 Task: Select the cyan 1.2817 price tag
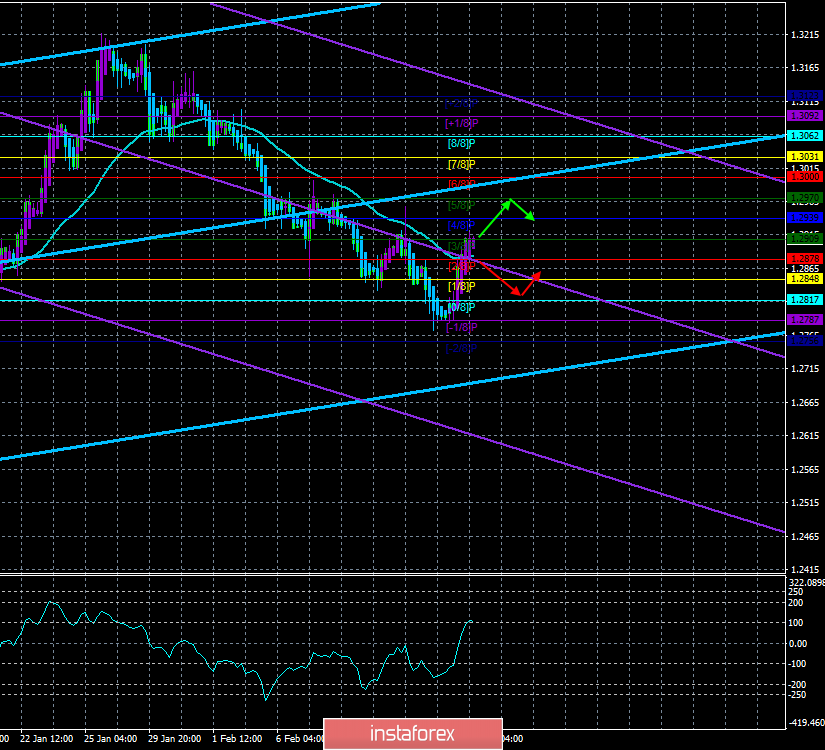tap(804, 300)
